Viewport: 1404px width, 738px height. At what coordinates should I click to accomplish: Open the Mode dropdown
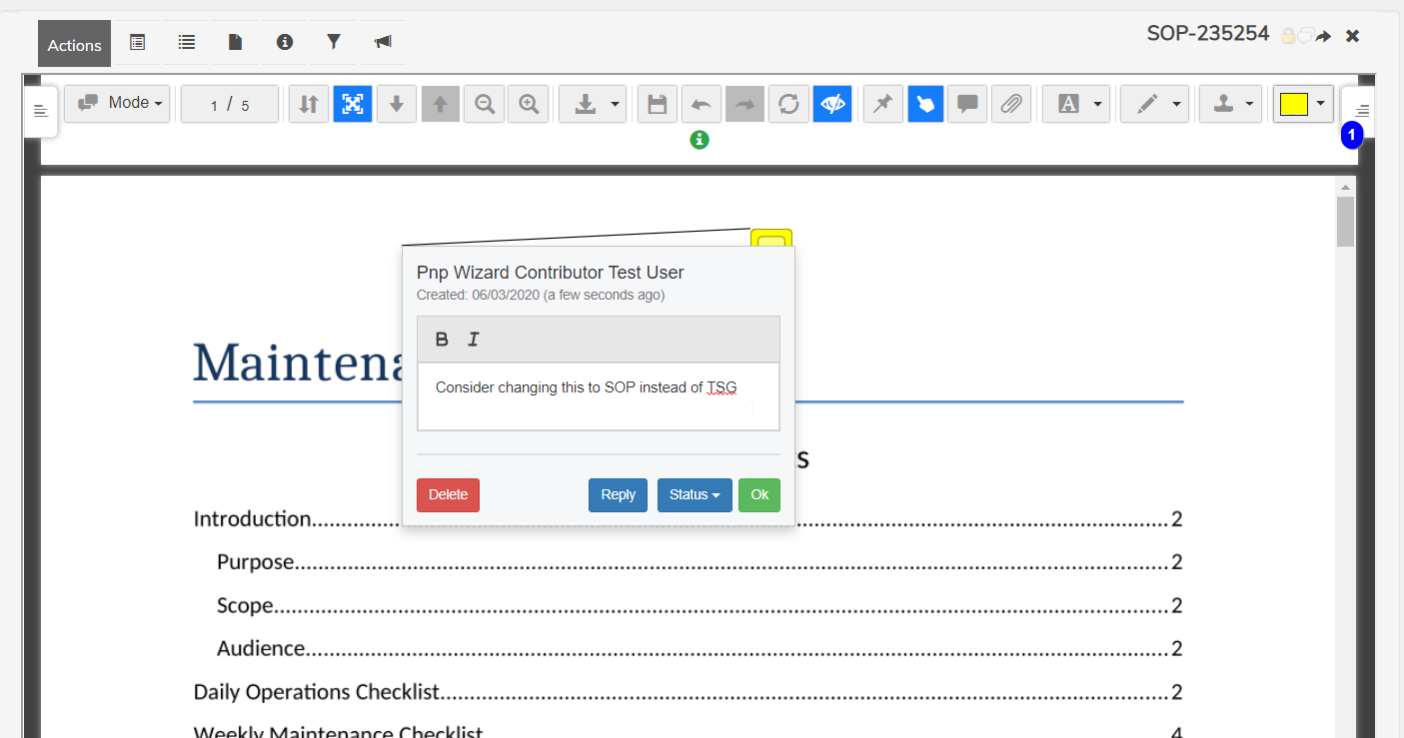(x=117, y=103)
